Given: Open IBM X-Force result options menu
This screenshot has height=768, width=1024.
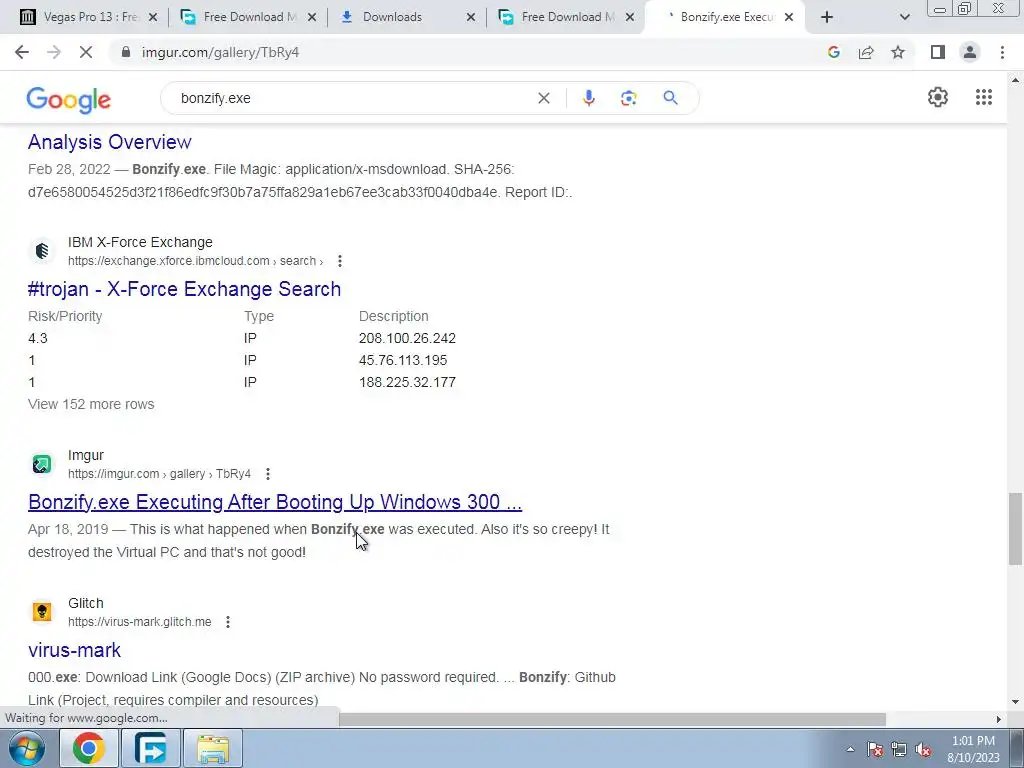Looking at the screenshot, I should pyautogui.click(x=340, y=261).
